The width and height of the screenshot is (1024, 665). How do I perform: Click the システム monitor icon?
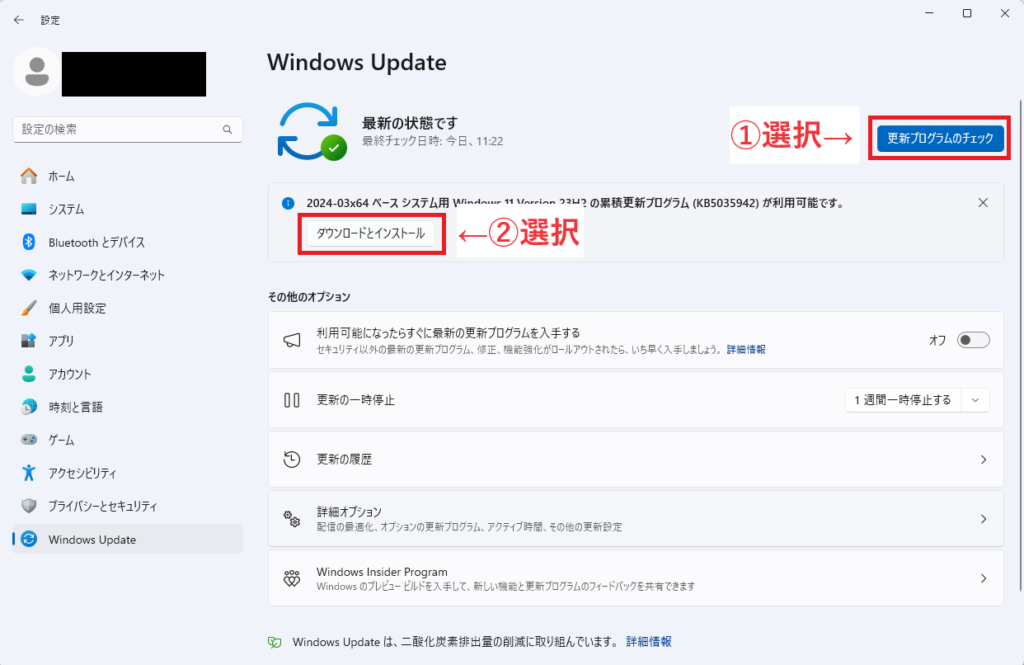pyautogui.click(x=29, y=209)
